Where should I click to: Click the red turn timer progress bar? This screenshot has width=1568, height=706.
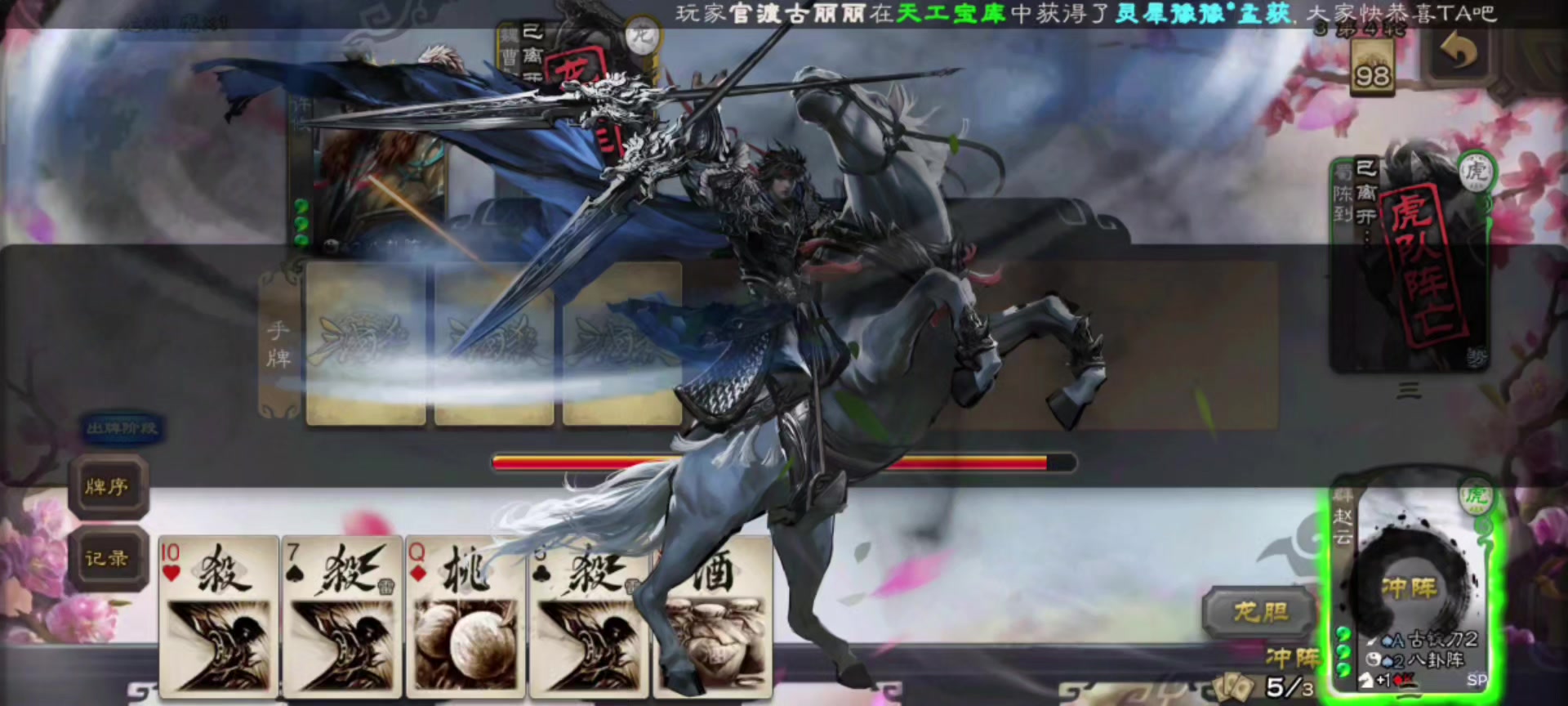784,463
